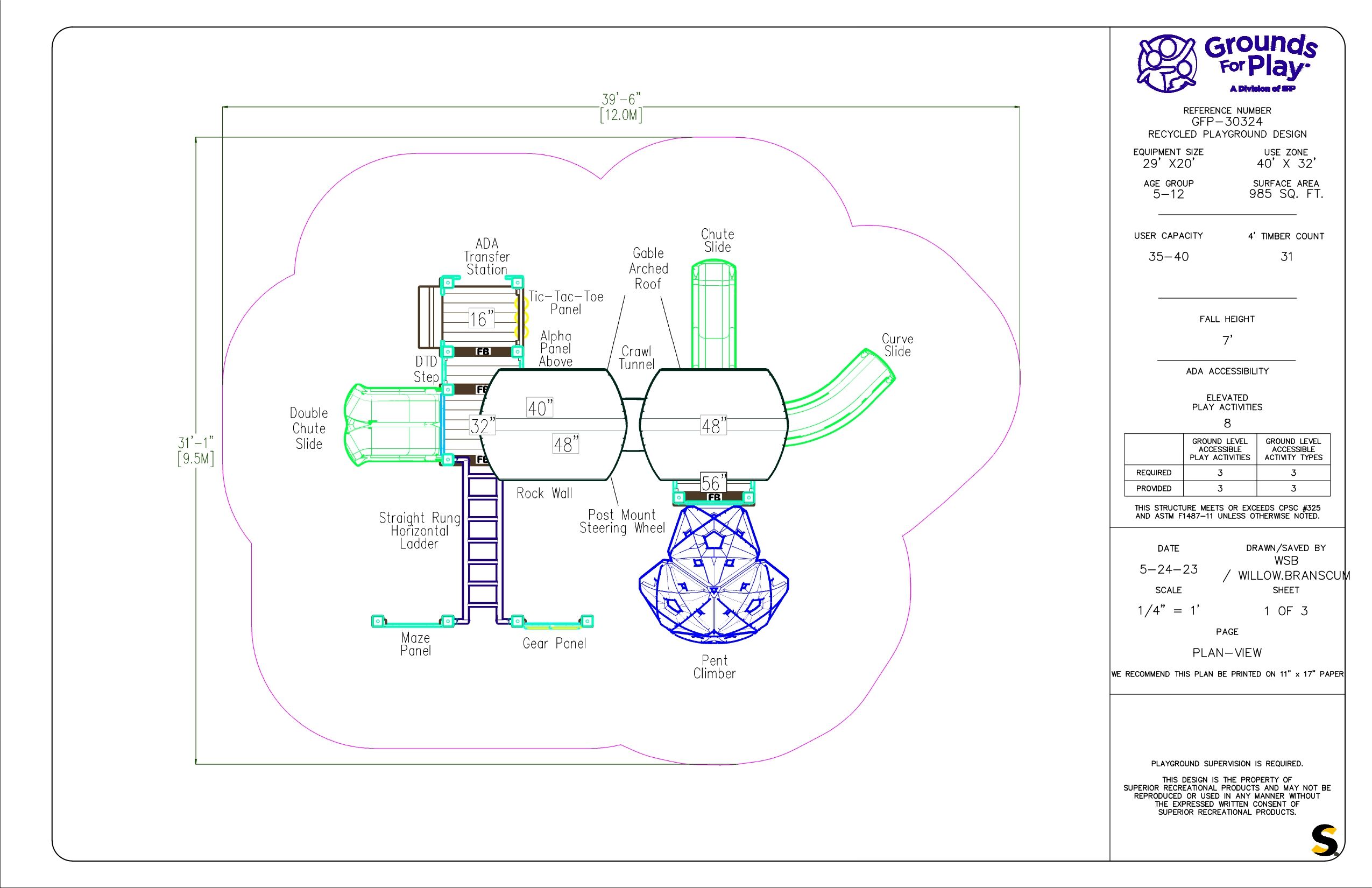The width and height of the screenshot is (1372, 888).
Task: Click the Double Chute Slide drawing
Action: point(393,425)
